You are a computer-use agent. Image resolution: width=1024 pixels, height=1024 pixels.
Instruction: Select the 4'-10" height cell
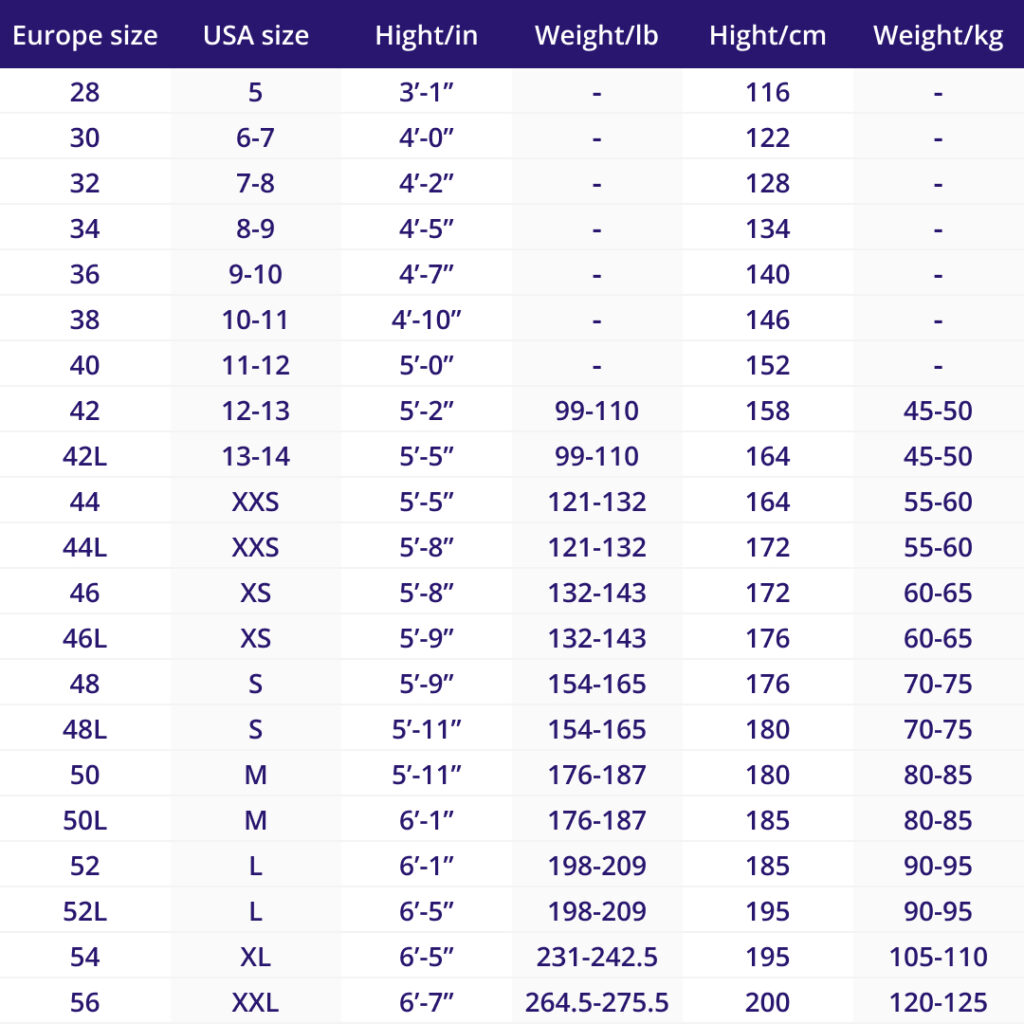[x=426, y=320]
